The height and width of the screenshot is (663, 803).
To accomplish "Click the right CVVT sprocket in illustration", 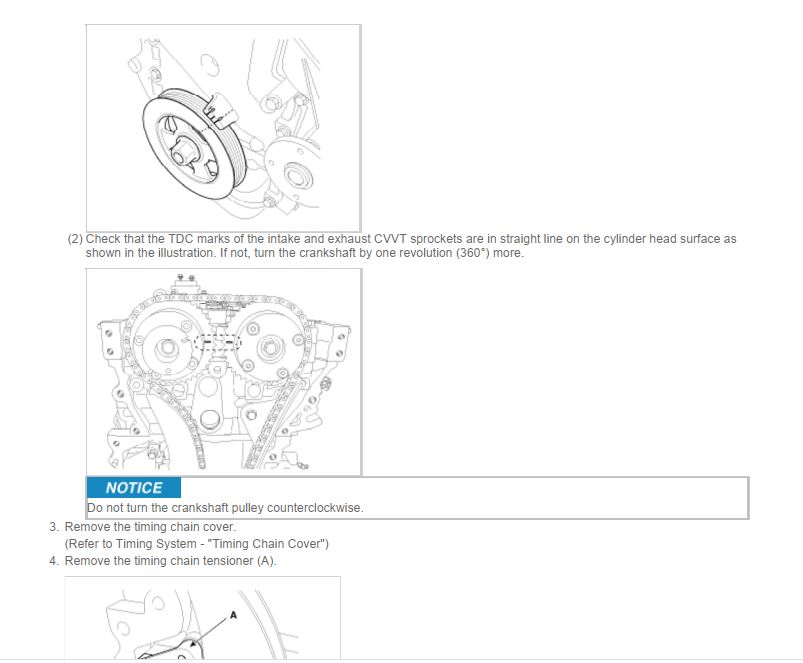I will (270, 348).
